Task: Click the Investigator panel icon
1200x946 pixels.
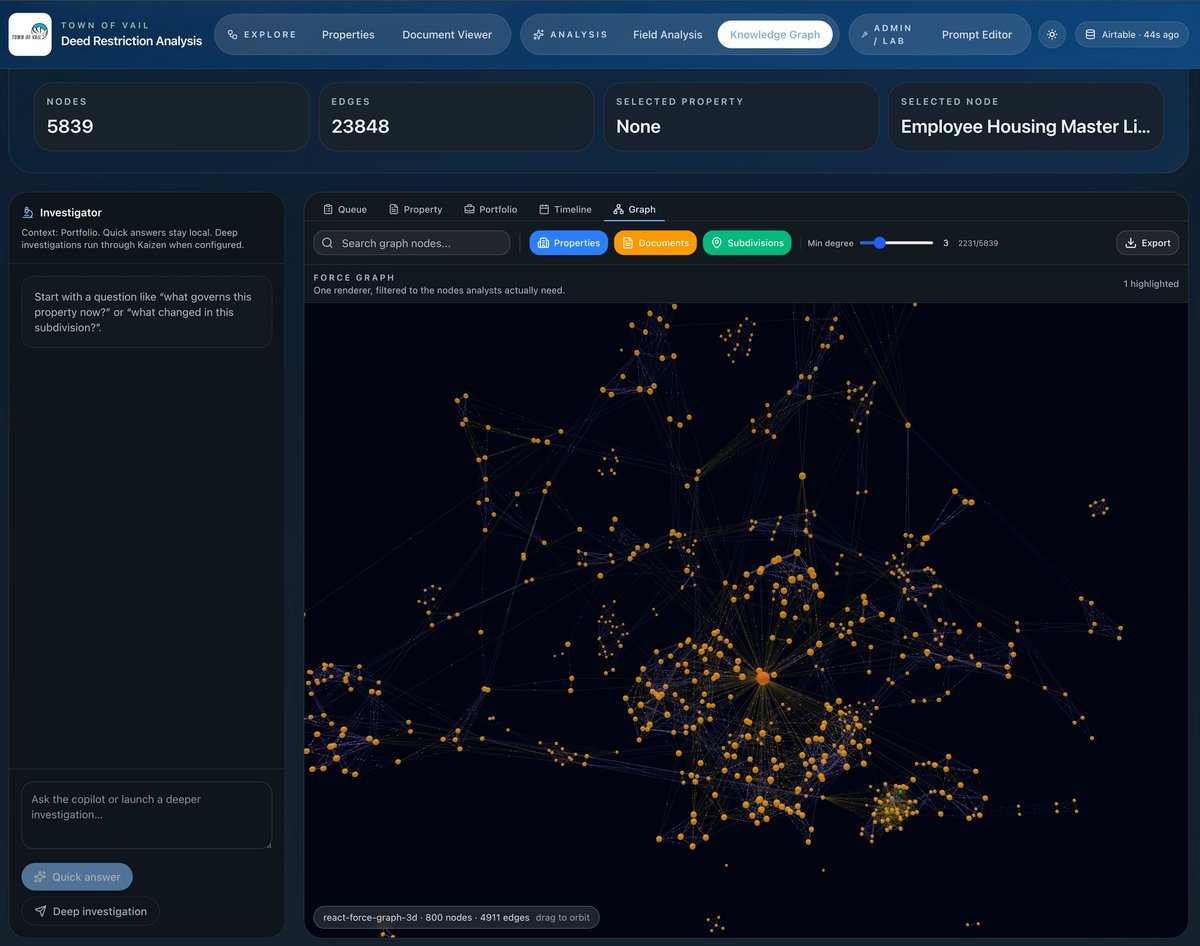Action: tap(28, 213)
